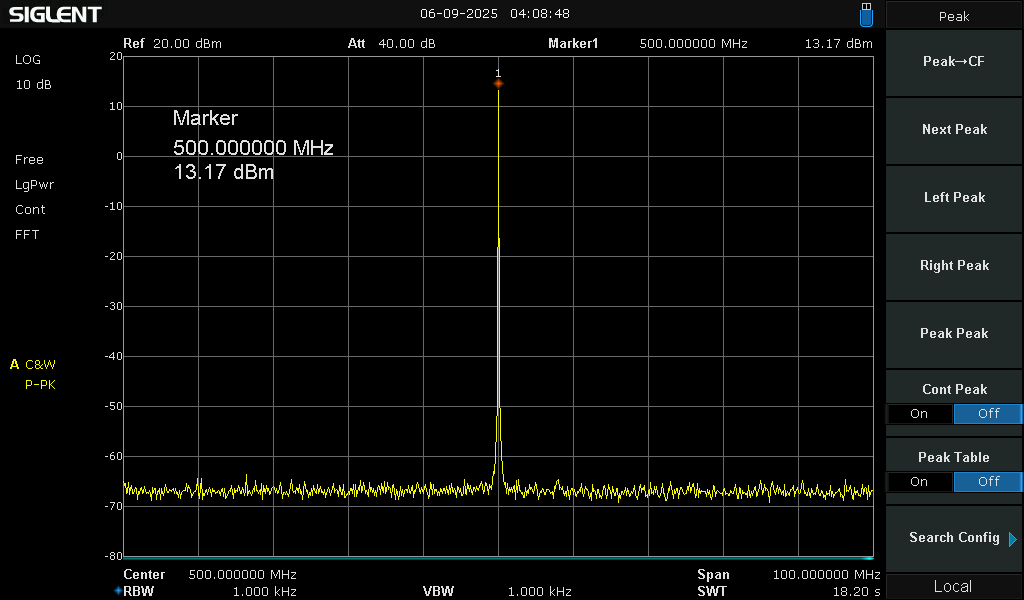
Task: Select the marker 1 diamond on the peak
Action: tap(498, 83)
